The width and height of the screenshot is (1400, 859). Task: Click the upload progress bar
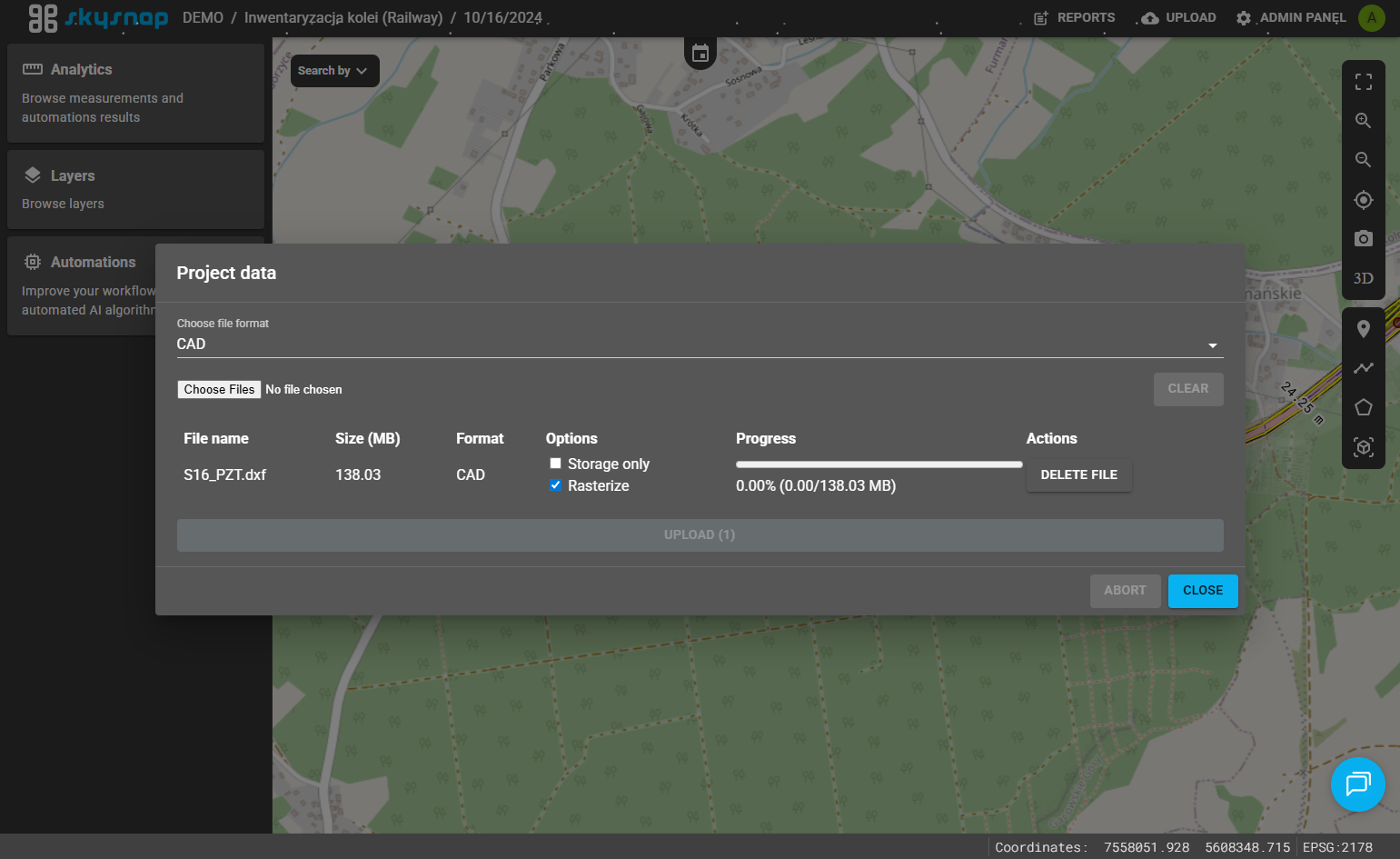pos(879,464)
